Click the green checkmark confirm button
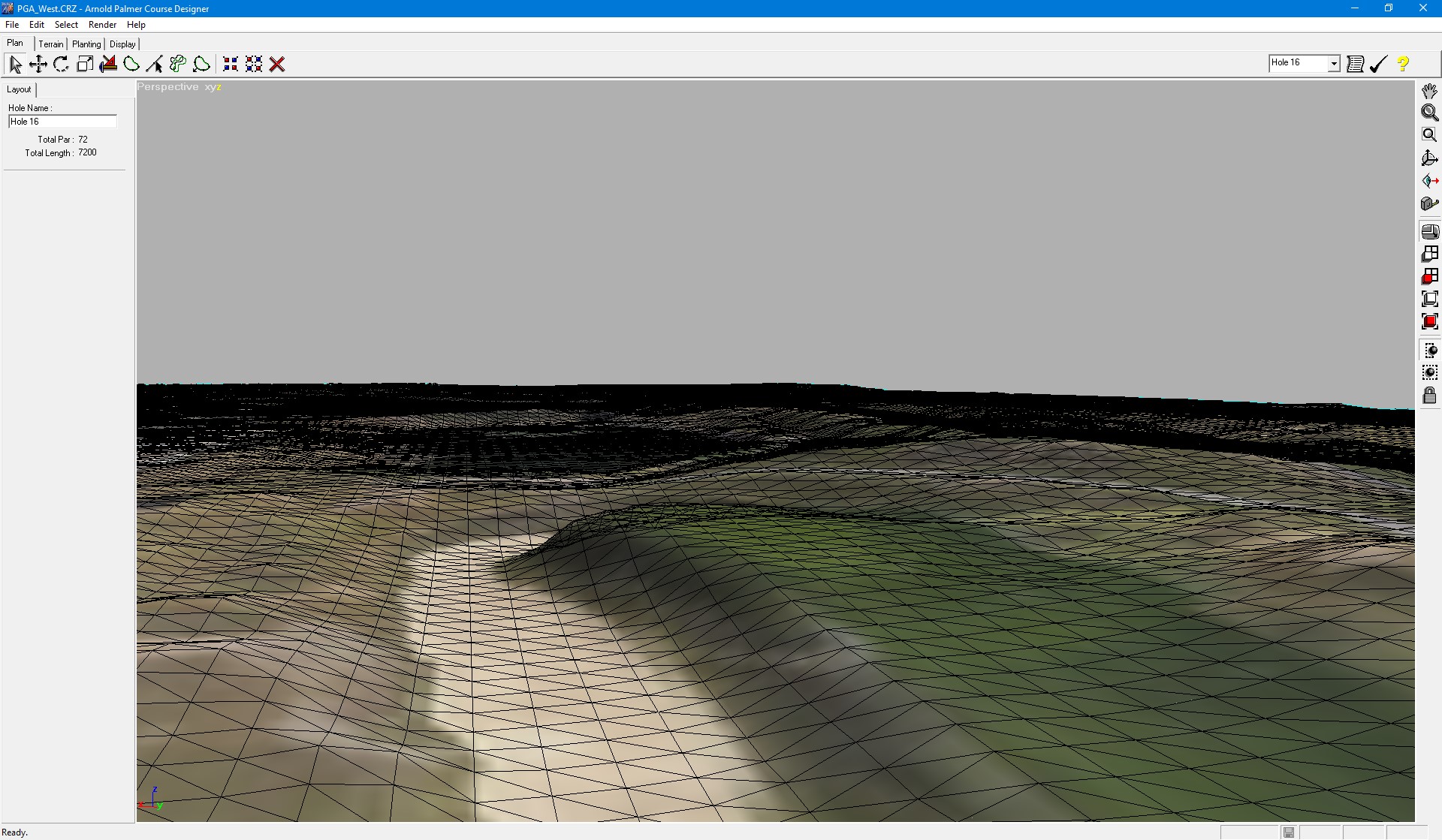Viewport: 1442px width, 840px height. [1377, 64]
